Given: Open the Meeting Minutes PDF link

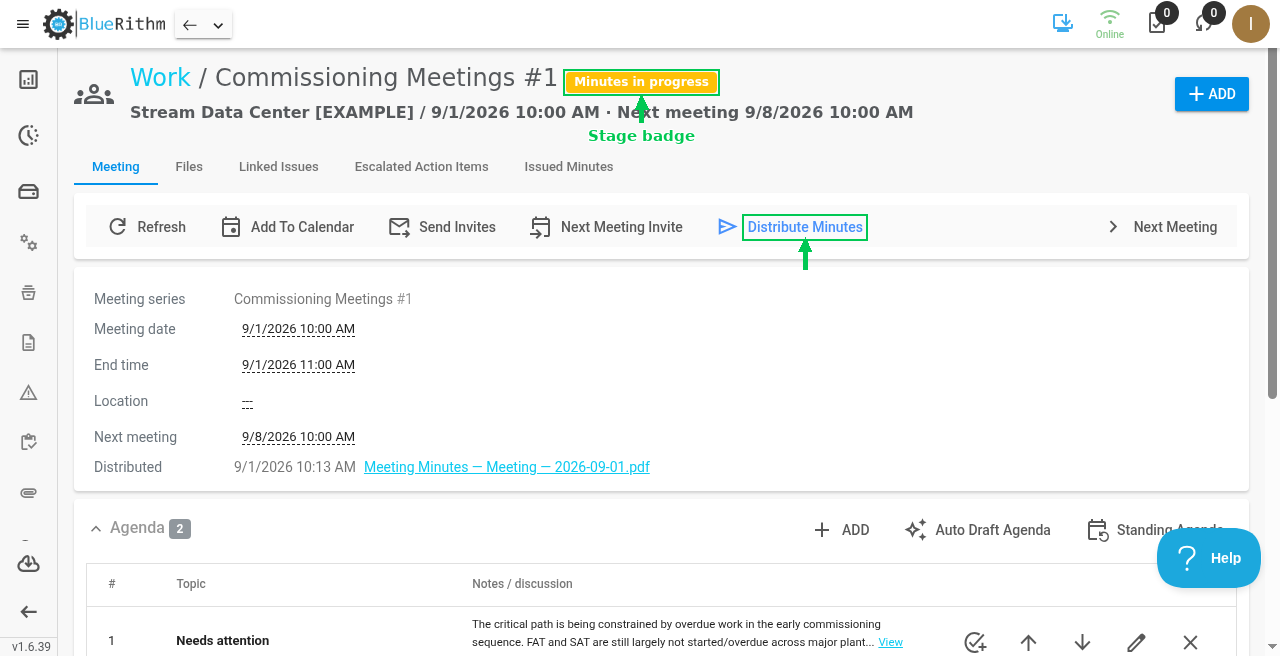Looking at the screenshot, I should click(507, 467).
